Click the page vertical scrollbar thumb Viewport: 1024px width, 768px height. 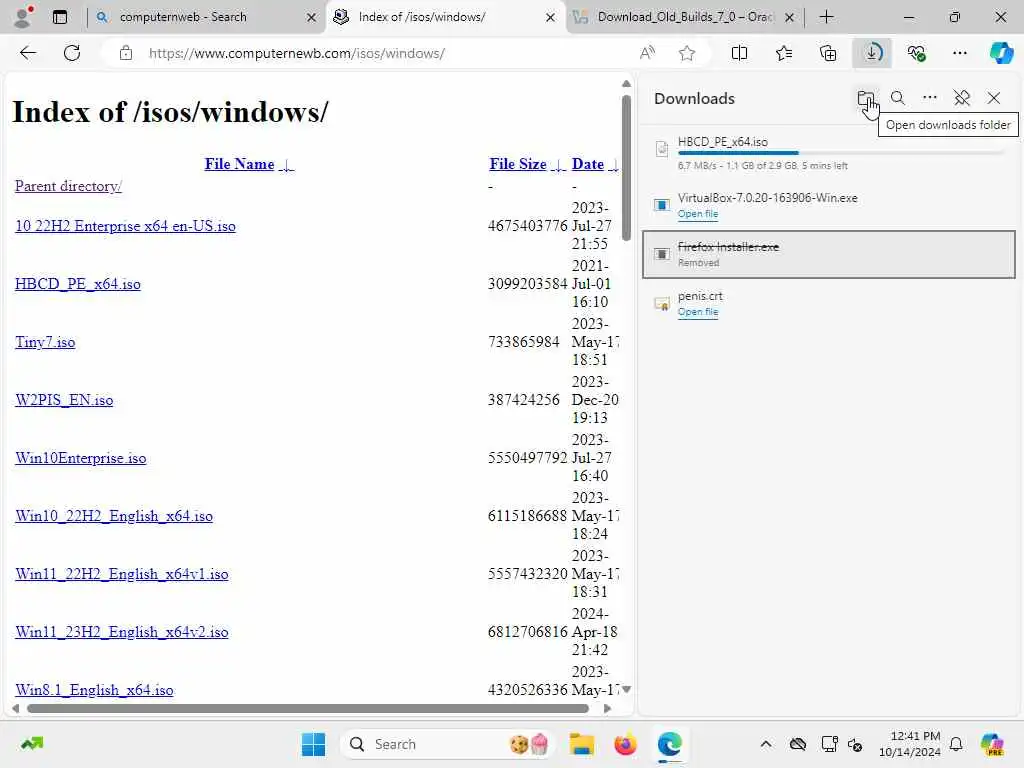[x=626, y=168]
